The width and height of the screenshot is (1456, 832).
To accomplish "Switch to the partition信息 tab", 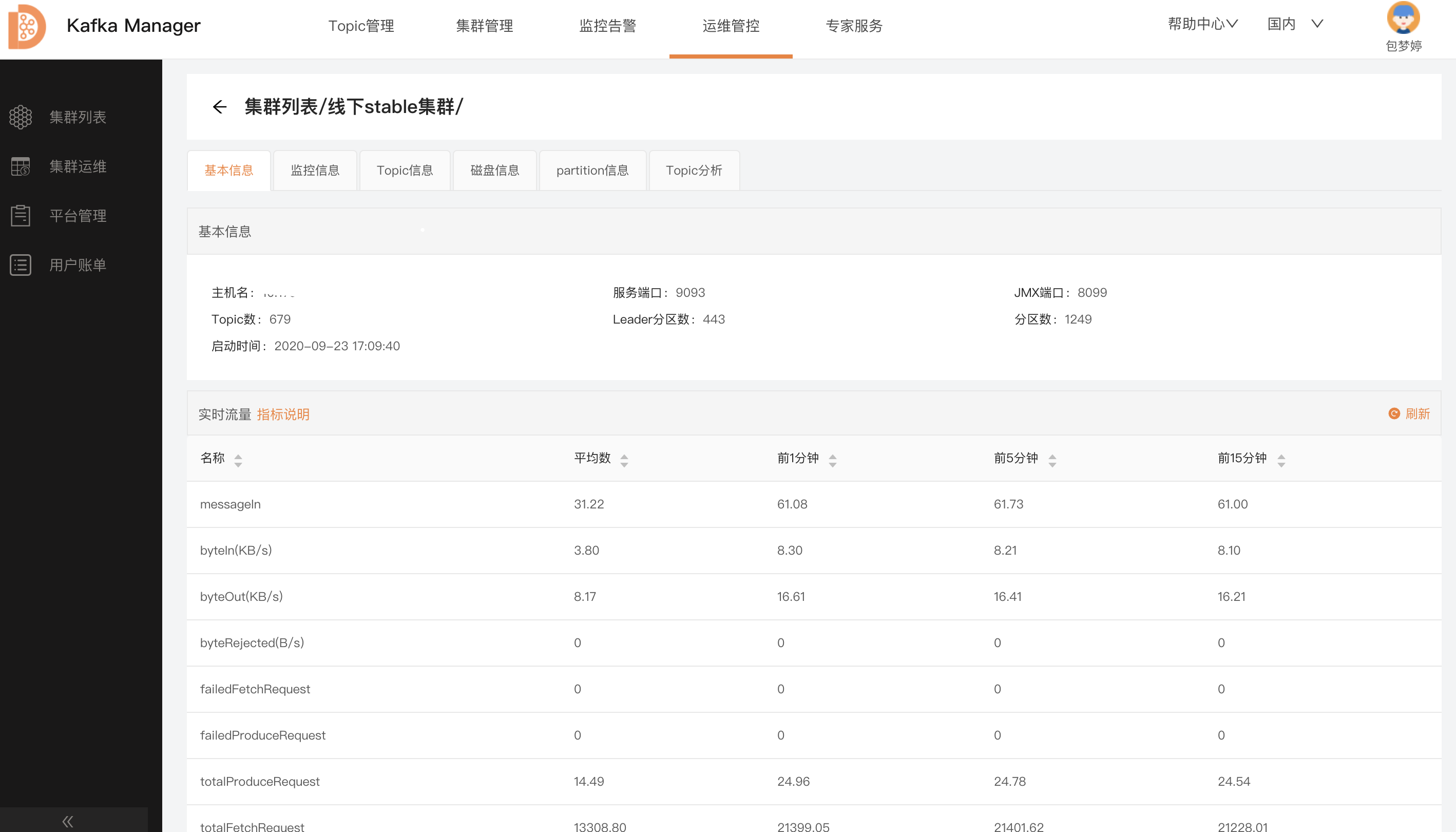I will click(592, 169).
